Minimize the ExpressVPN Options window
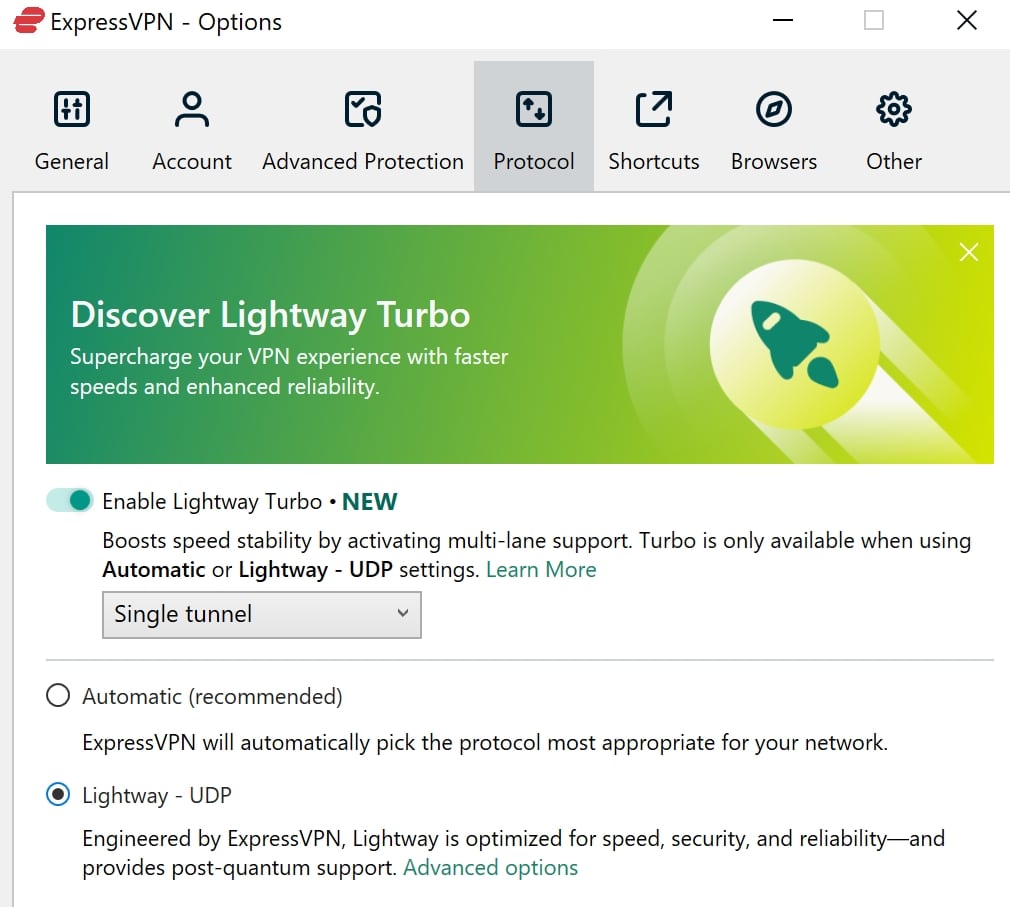 (x=783, y=21)
